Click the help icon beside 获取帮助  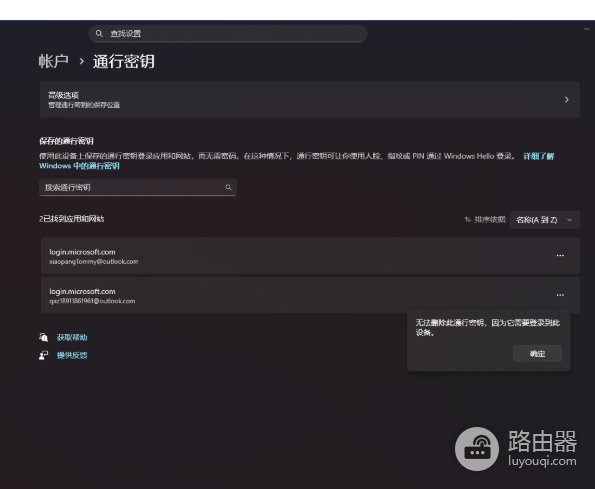(43, 337)
